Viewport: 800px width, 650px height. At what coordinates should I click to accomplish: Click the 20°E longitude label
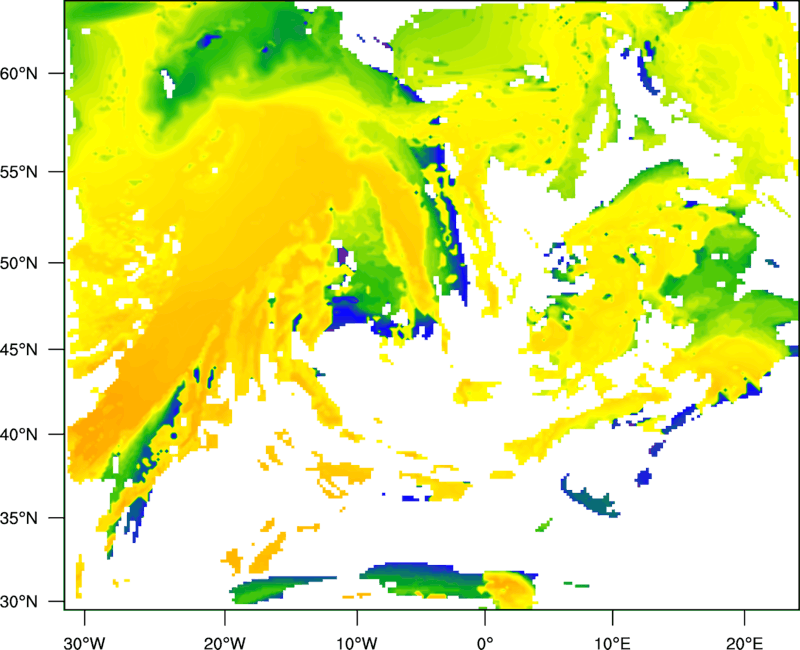point(744,643)
